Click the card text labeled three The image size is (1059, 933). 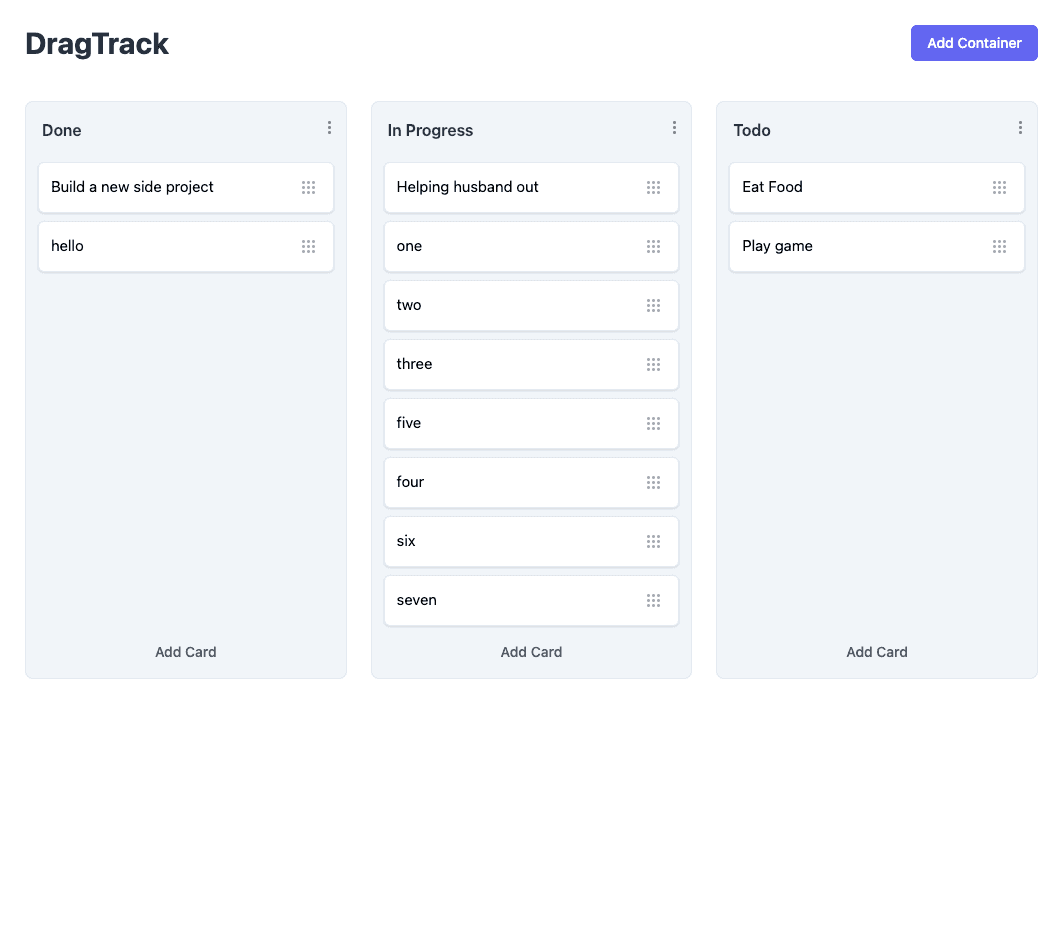[414, 364]
